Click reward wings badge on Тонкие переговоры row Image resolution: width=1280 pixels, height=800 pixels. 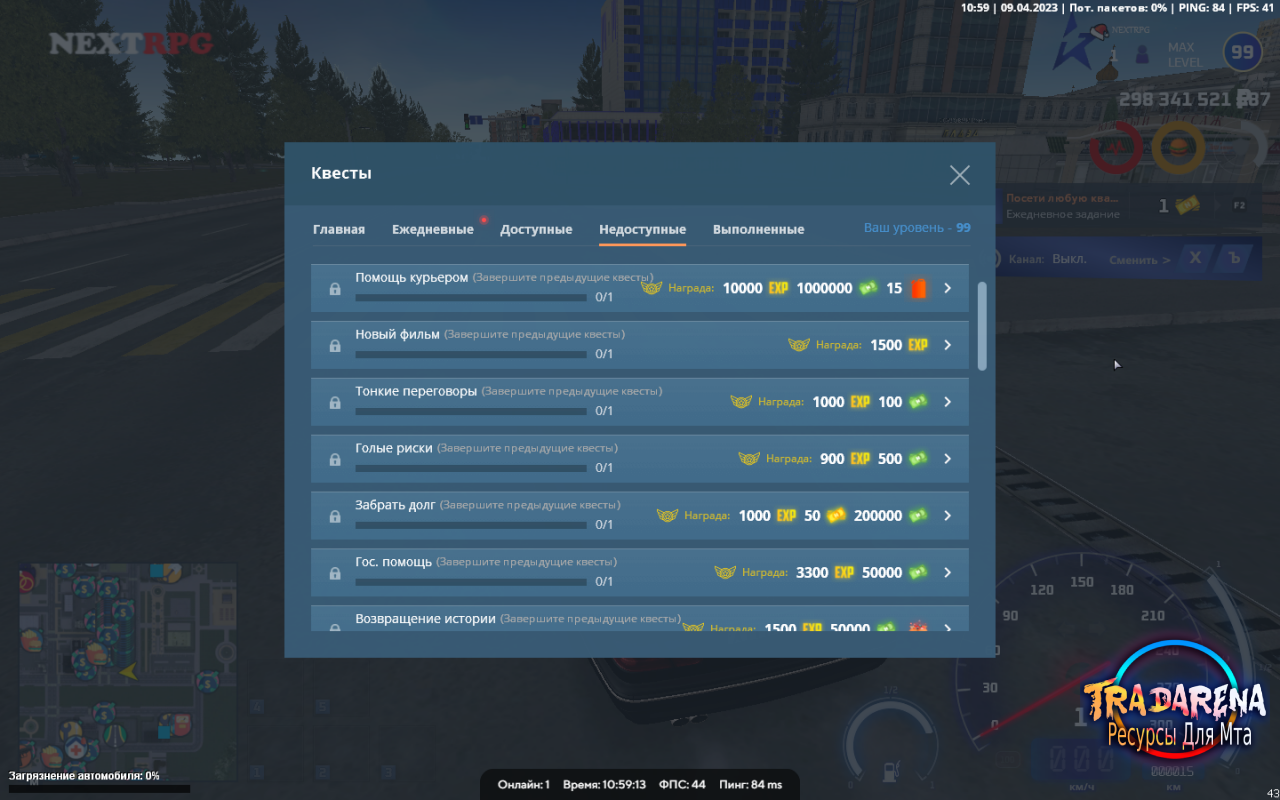741,402
